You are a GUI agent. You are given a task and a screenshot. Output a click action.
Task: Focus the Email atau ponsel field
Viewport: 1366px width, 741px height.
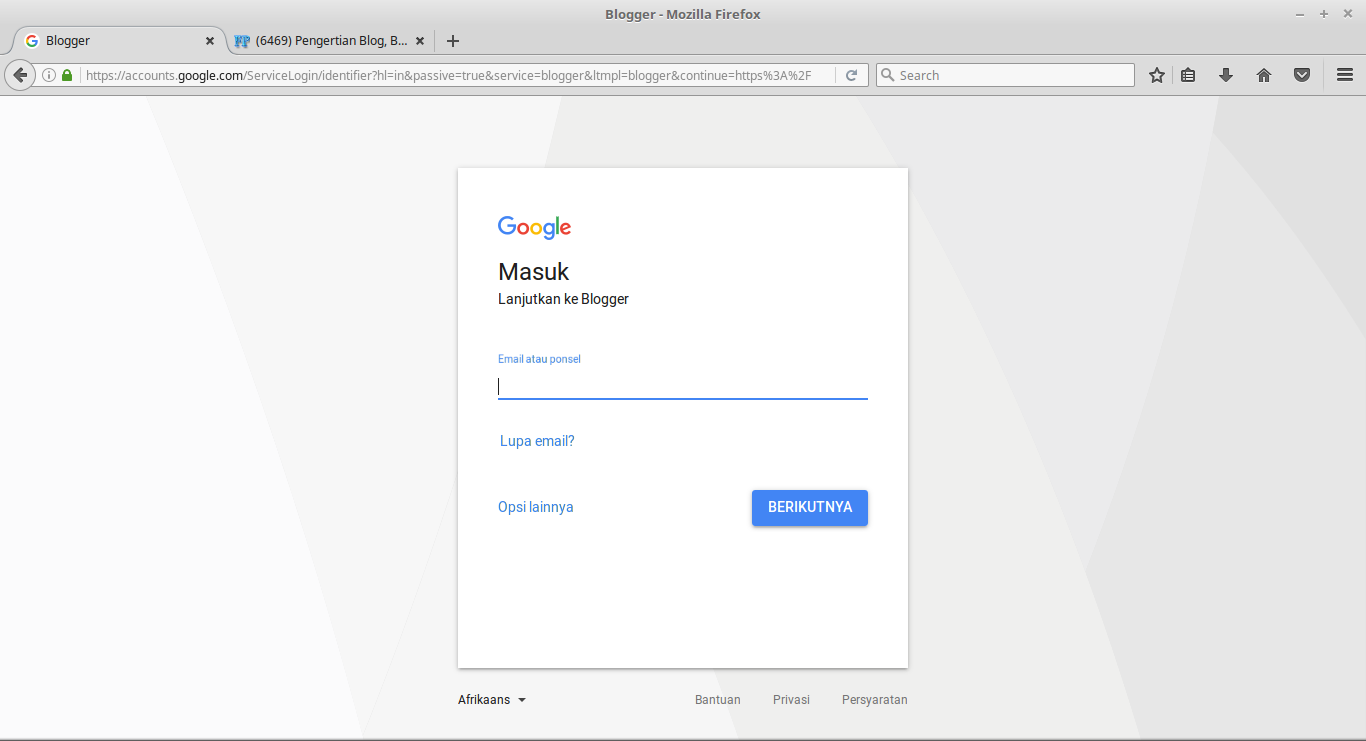click(683, 386)
